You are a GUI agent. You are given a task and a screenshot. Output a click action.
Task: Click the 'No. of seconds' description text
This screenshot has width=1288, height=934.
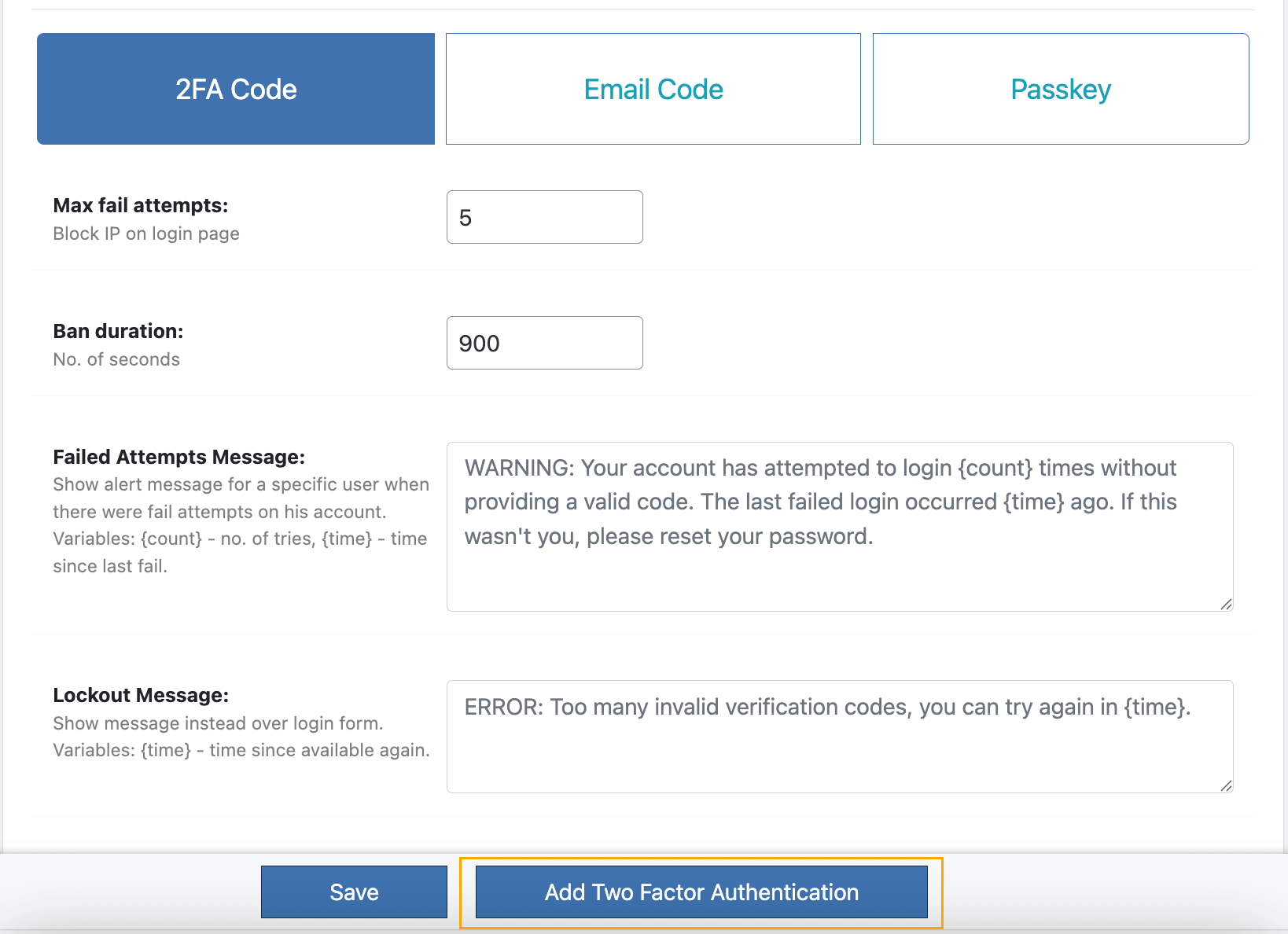tap(116, 359)
